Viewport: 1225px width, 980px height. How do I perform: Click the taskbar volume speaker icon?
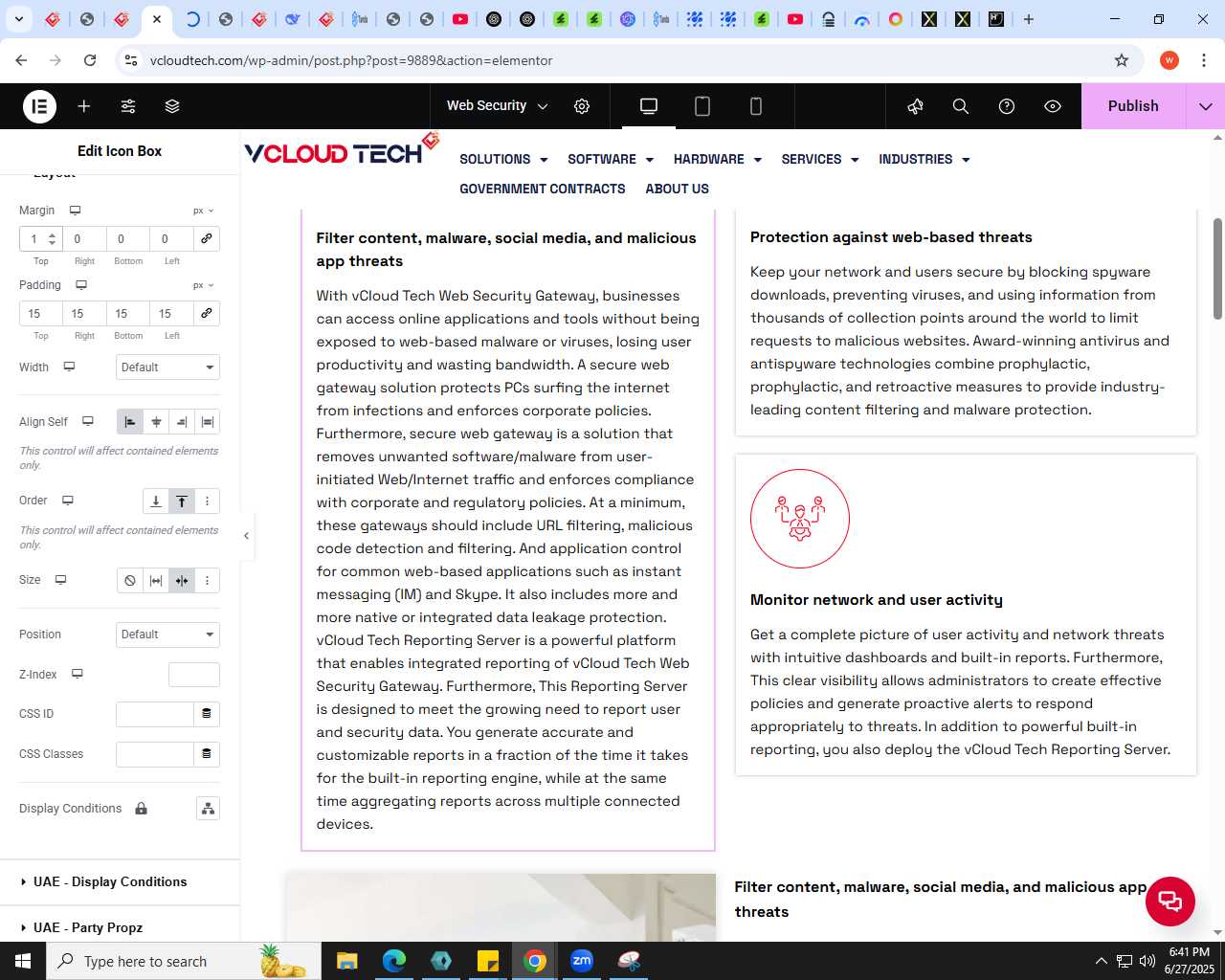coord(1147,961)
